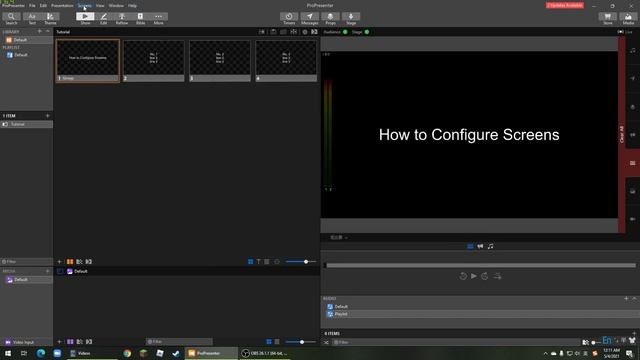The width and height of the screenshot is (640, 360).
Task: Switch slide area to text view
Action: (x=258, y=262)
